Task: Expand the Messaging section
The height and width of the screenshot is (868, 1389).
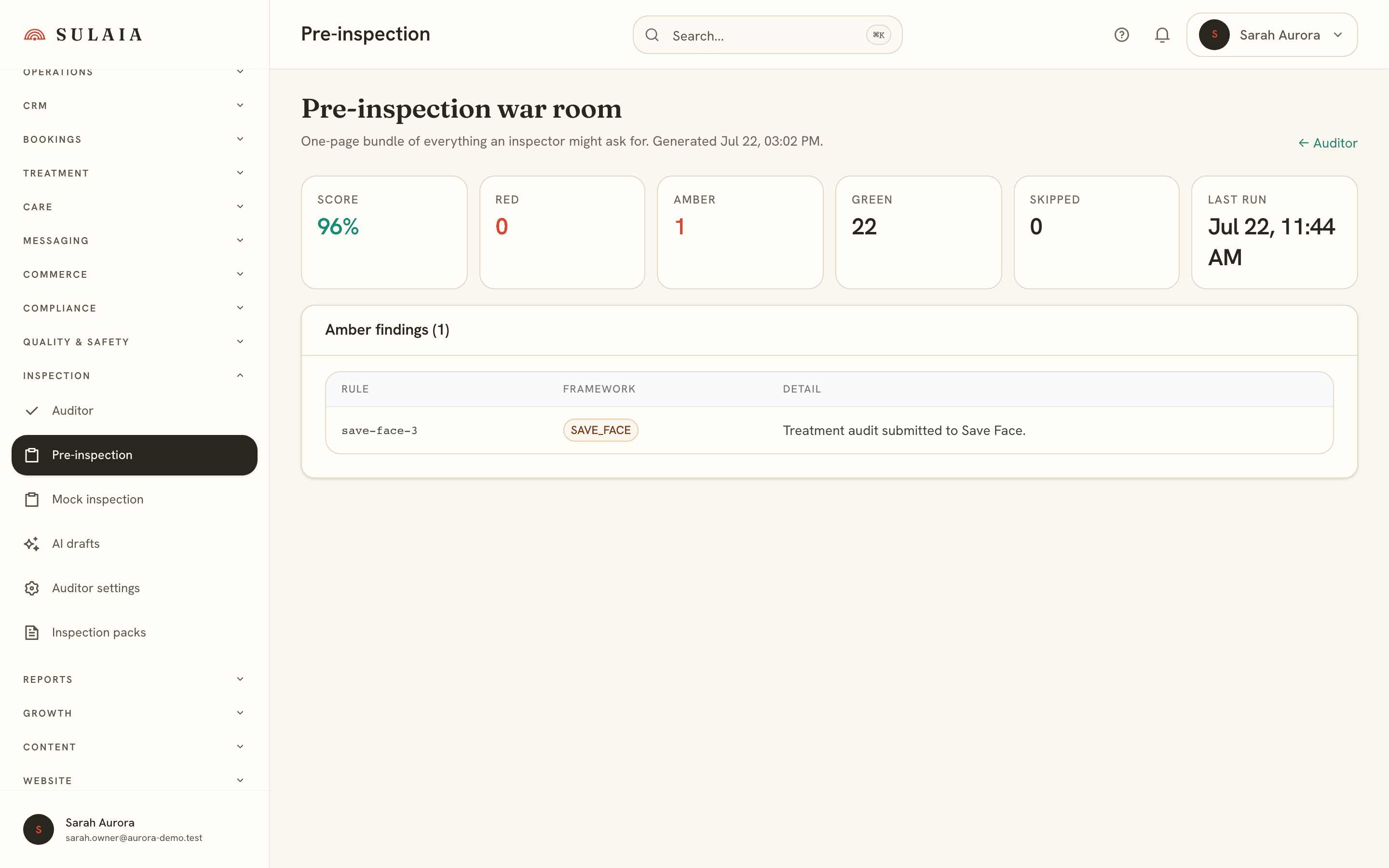Action: coord(134,241)
